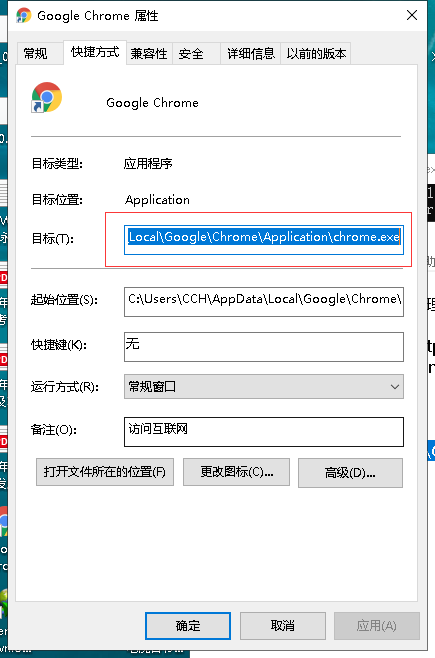This screenshot has height=658, width=435.
Task: Open the 以前的版本 tab
Action: [316, 54]
